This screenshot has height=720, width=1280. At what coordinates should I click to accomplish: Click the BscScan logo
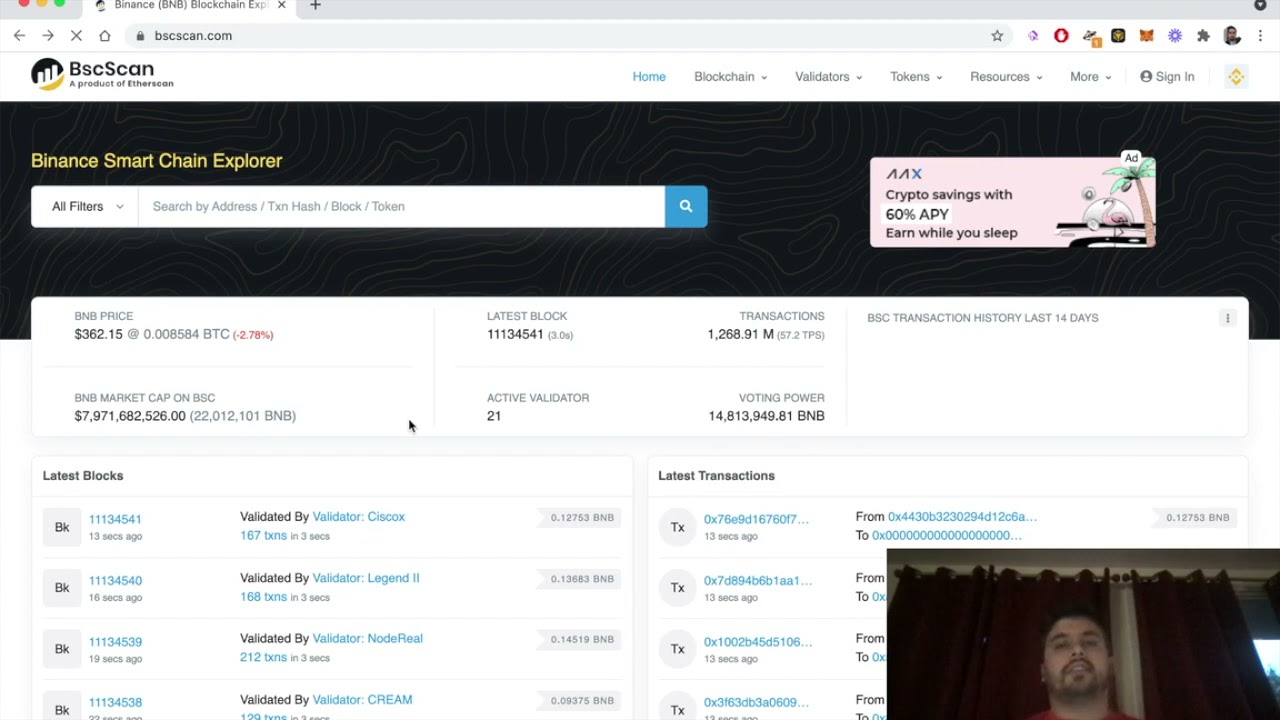point(102,74)
